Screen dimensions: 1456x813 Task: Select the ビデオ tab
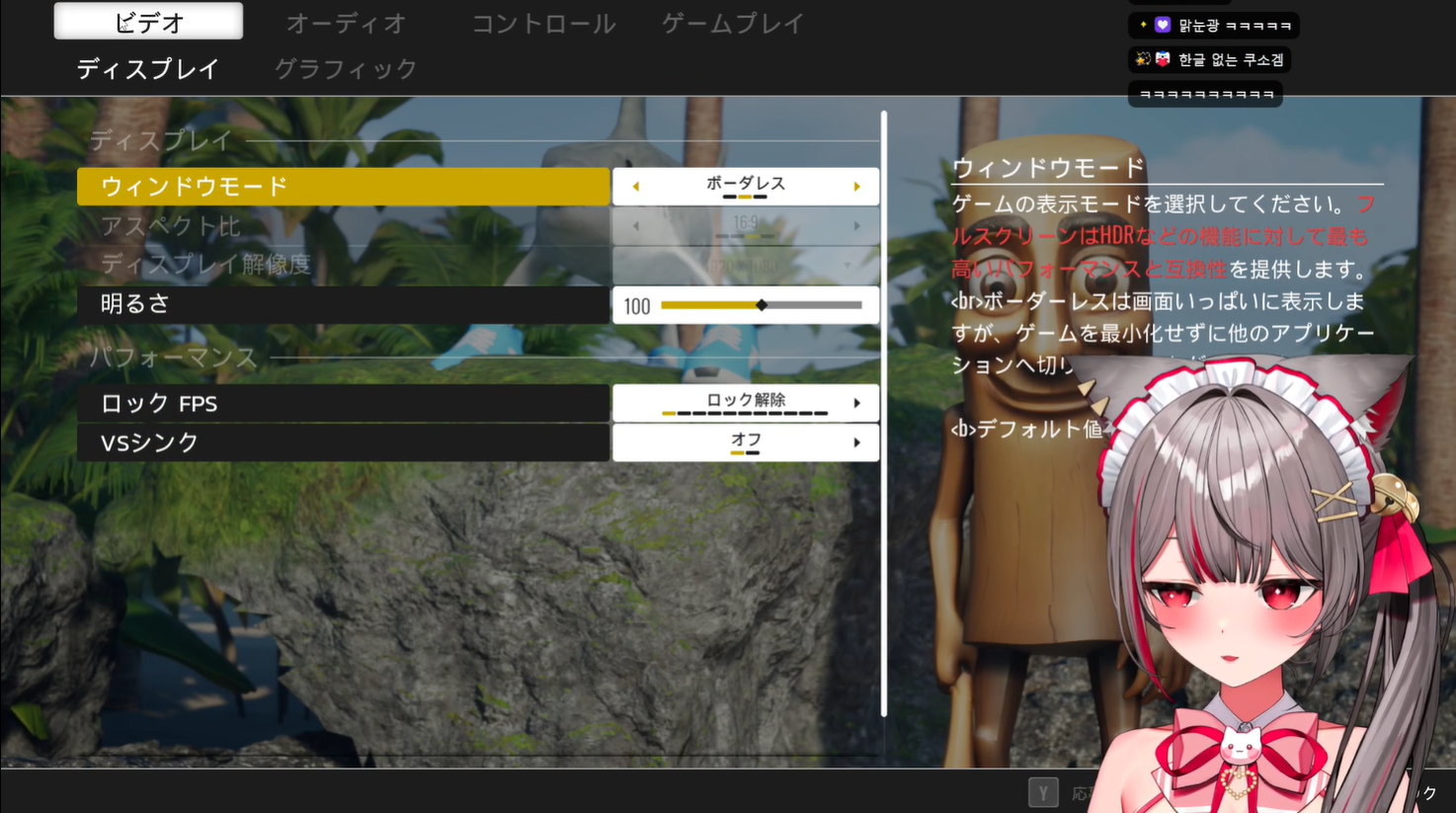coord(148,22)
